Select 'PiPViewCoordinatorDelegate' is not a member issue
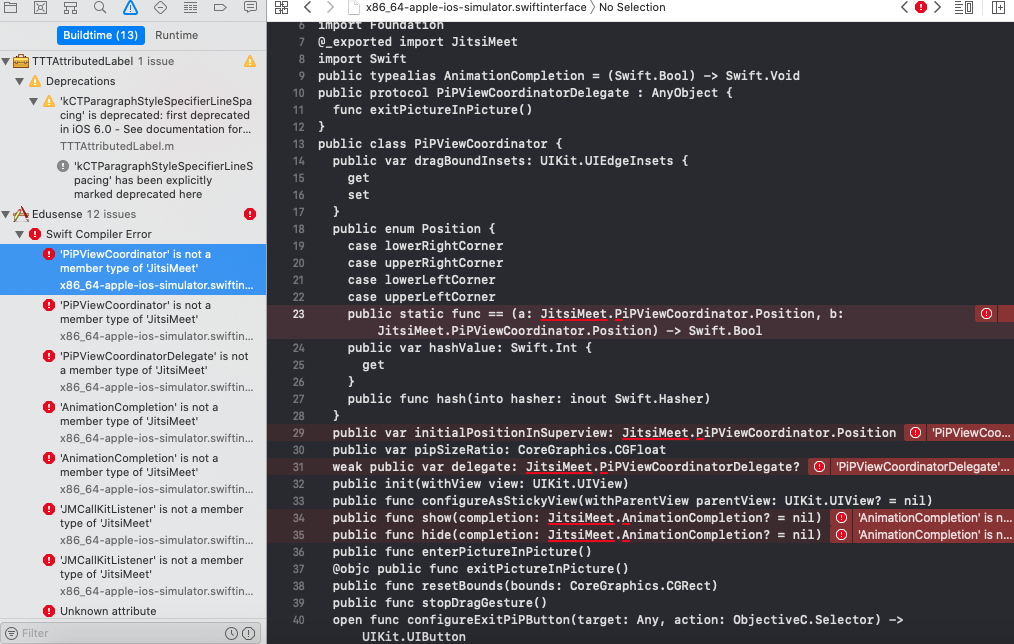This screenshot has width=1014, height=644. click(133, 372)
